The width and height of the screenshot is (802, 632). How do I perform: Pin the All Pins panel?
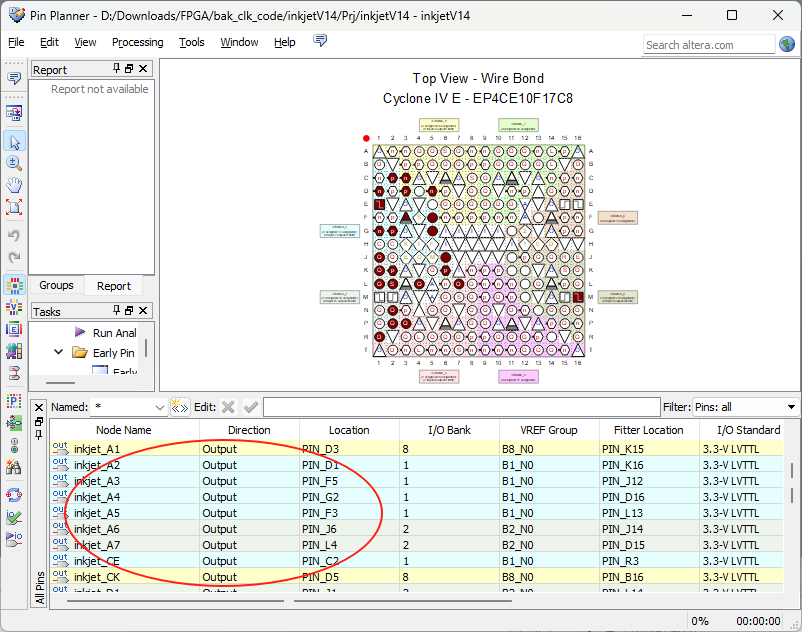(39, 435)
